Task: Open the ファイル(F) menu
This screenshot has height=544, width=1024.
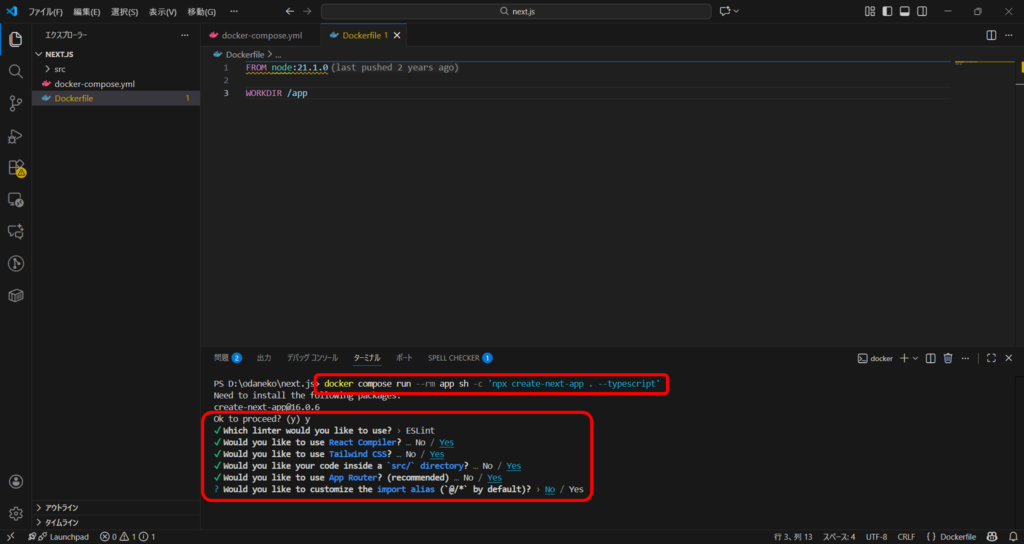Action: click(45, 11)
